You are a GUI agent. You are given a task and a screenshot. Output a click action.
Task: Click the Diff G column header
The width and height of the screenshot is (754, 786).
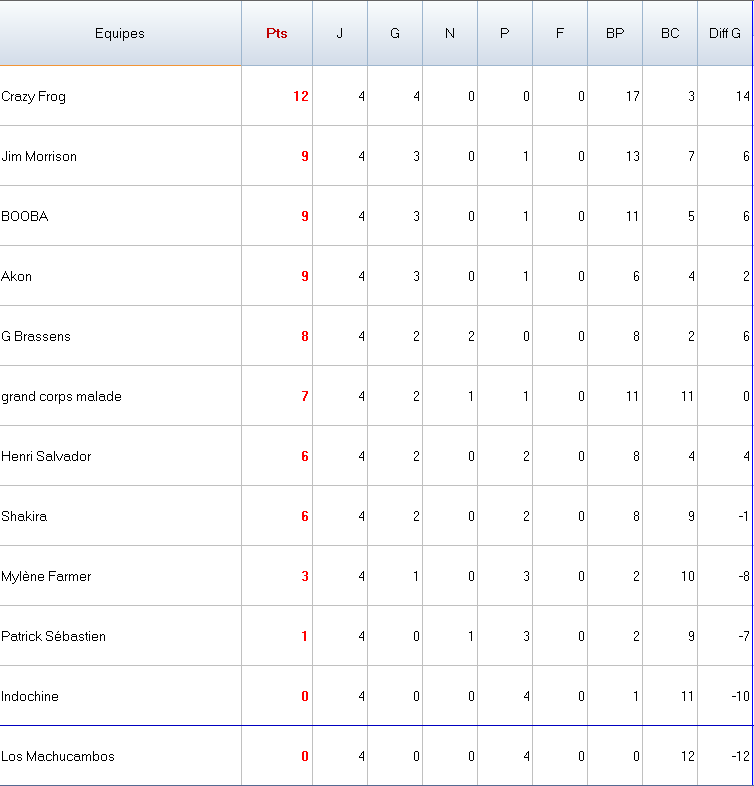tap(725, 33)
